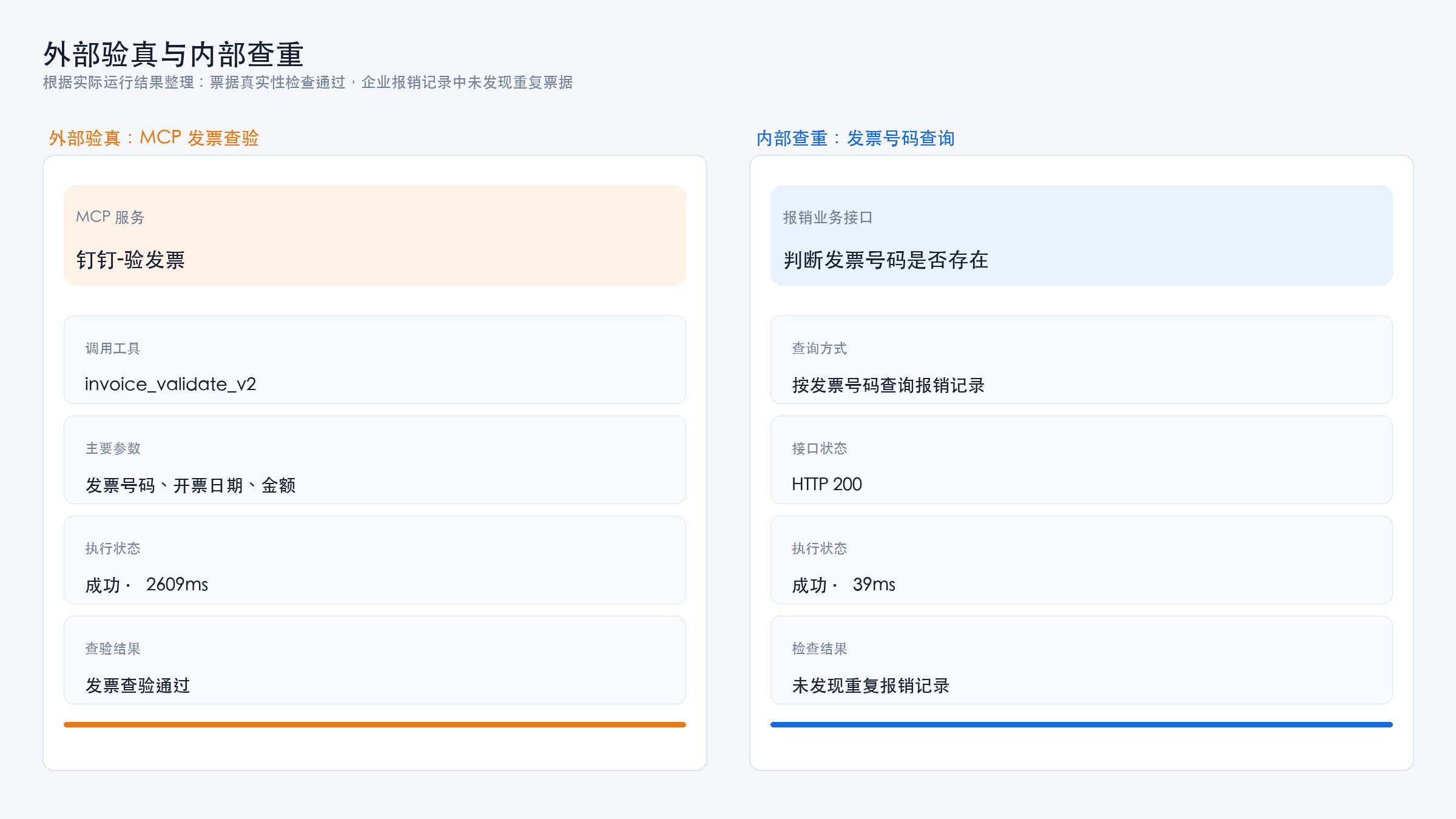This screenshot has height=819, width=1456.
Task: Click the 查验结果 label
Action: pyautogui.click(x=113, y=649)
